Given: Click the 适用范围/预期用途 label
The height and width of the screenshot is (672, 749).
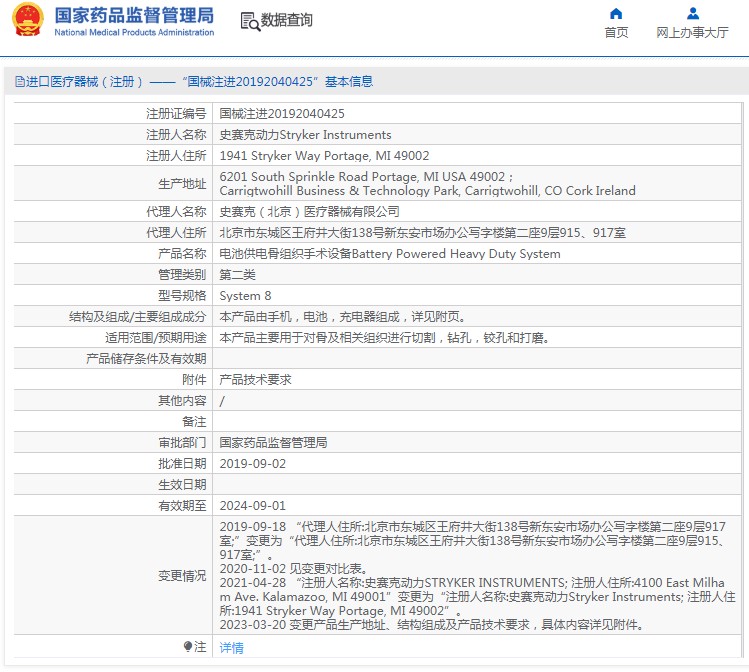Looking at the screenshot, I should coord(156,338).
